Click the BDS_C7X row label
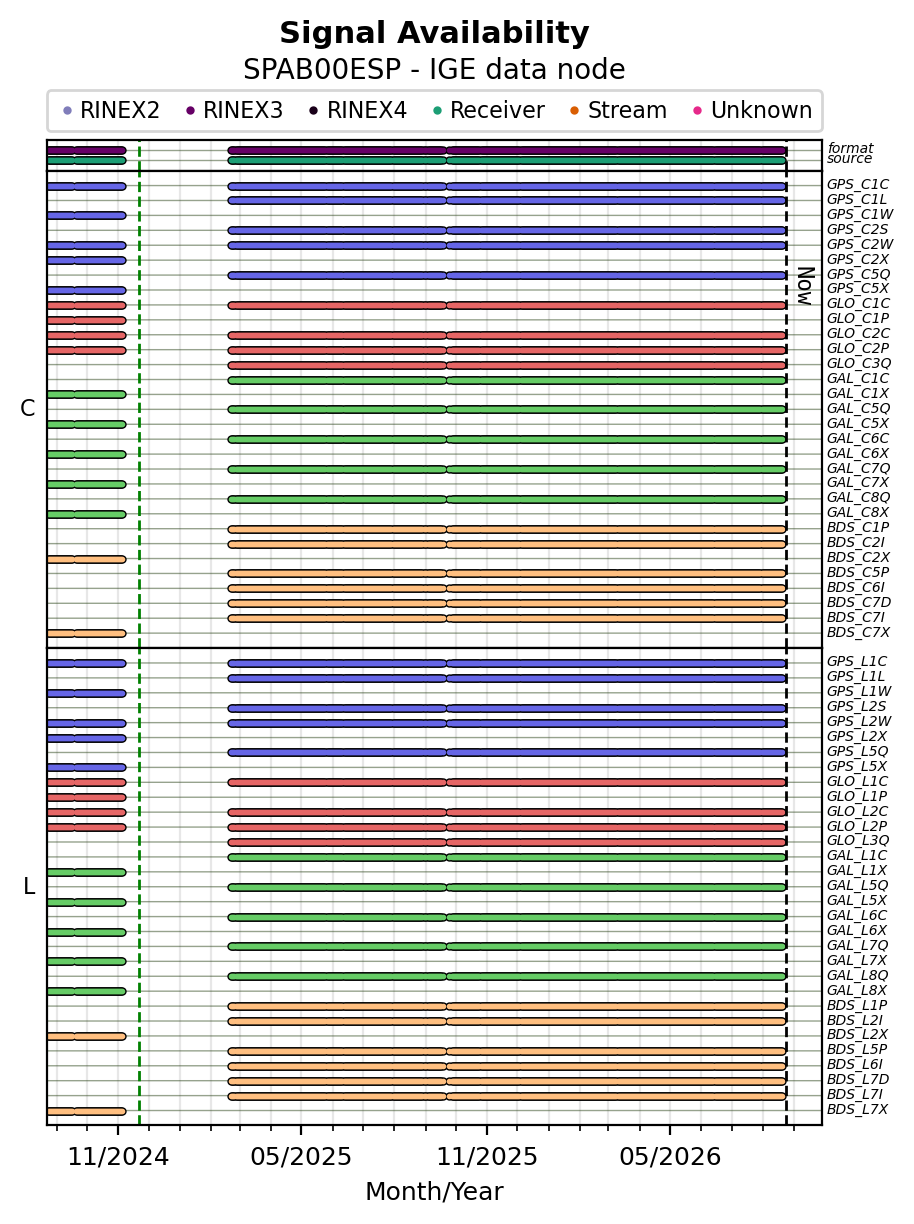 click(x=858, y=633)
